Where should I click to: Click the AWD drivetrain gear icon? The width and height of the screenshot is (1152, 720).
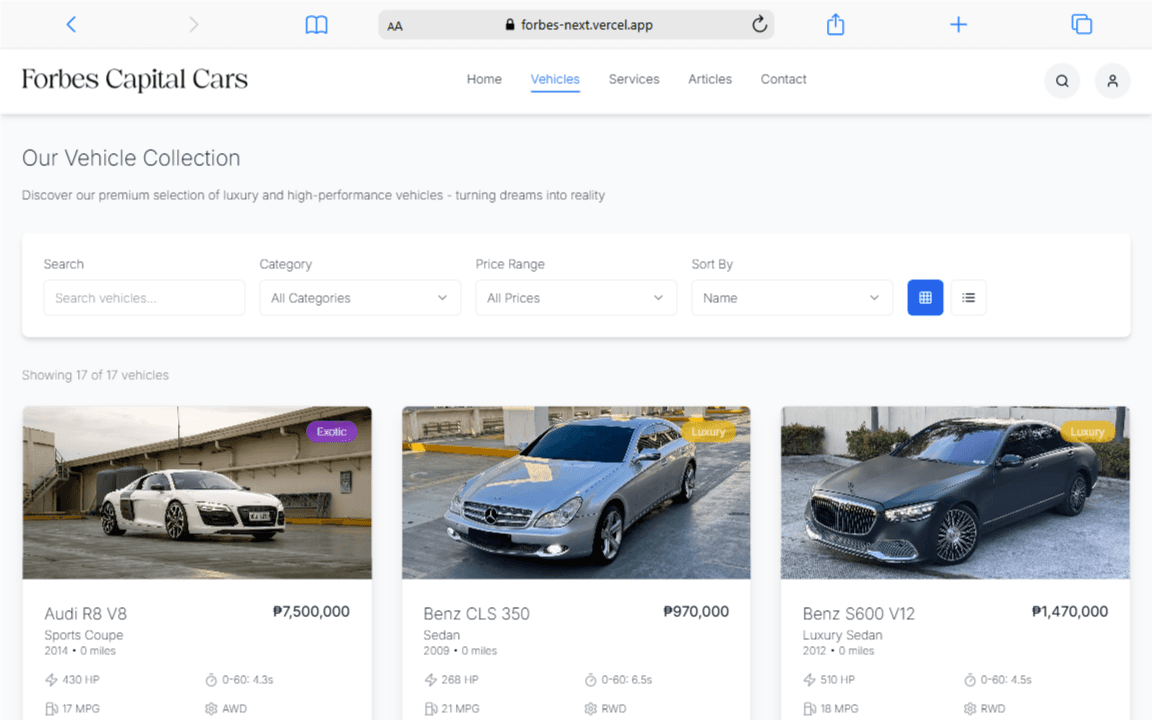[211, 709]
